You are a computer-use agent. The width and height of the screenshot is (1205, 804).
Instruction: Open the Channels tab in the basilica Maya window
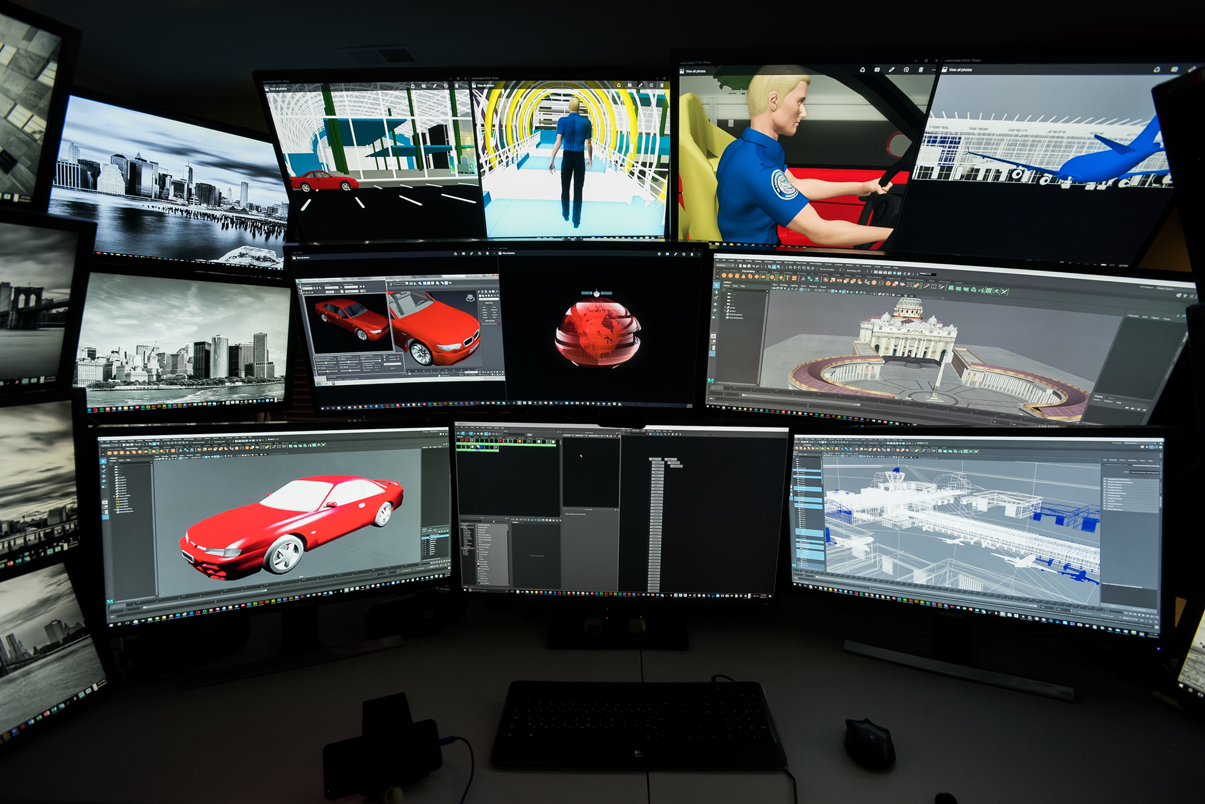[x=1133, y=316]
